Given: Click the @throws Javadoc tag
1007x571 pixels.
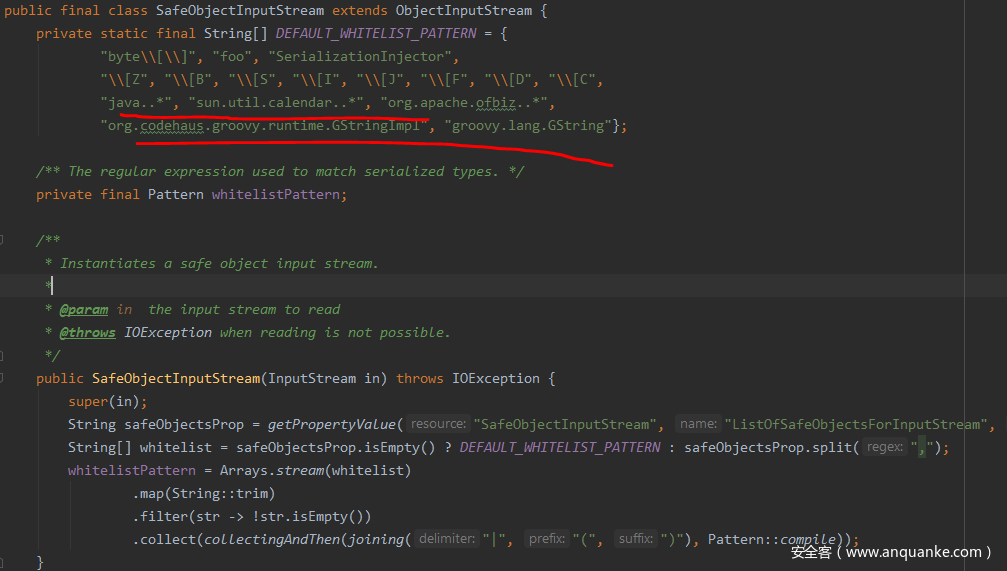Looking at the screenshot, I should point(87,333).
